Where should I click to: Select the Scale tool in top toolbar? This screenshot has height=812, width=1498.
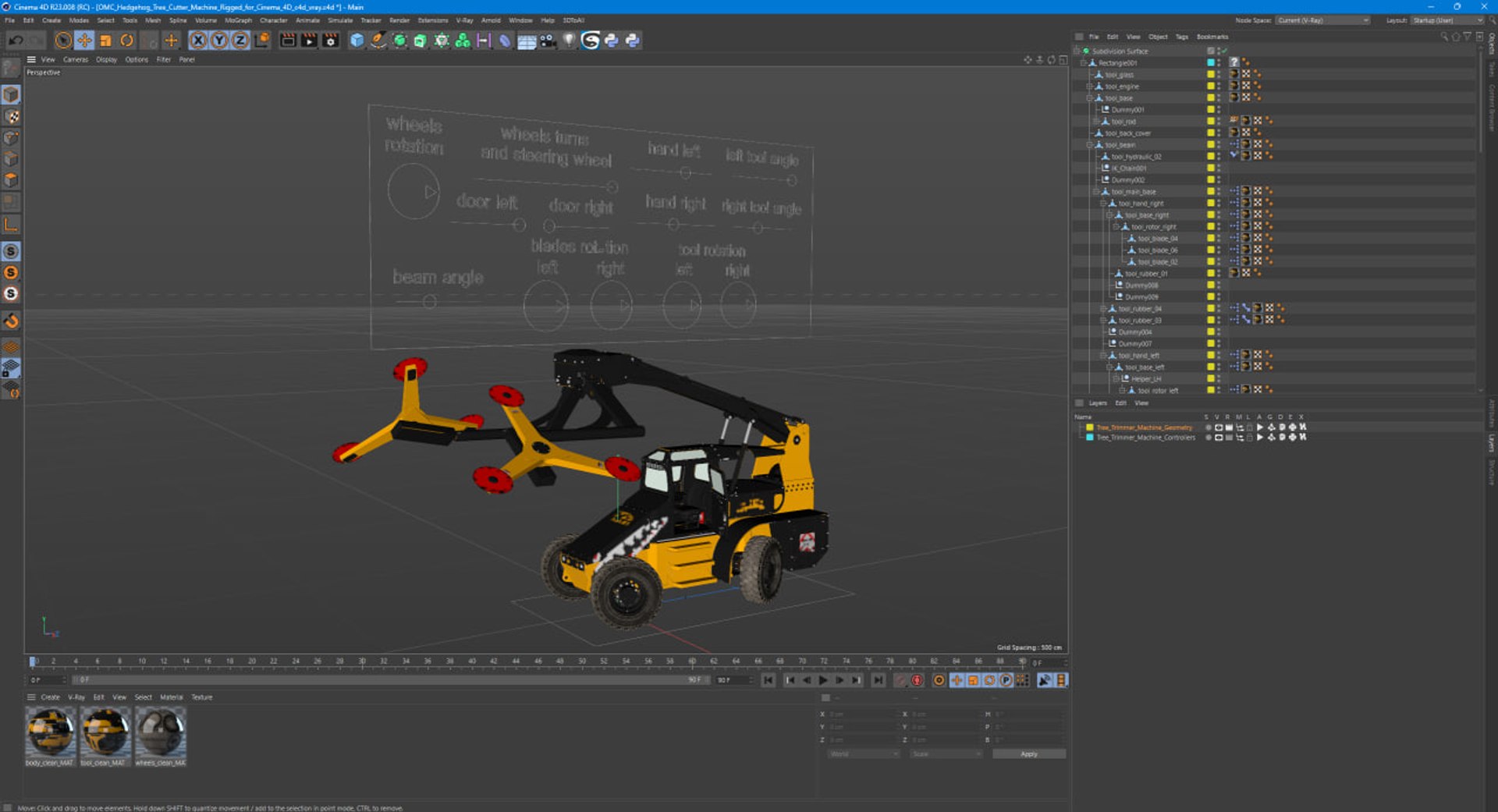(105, 41)
